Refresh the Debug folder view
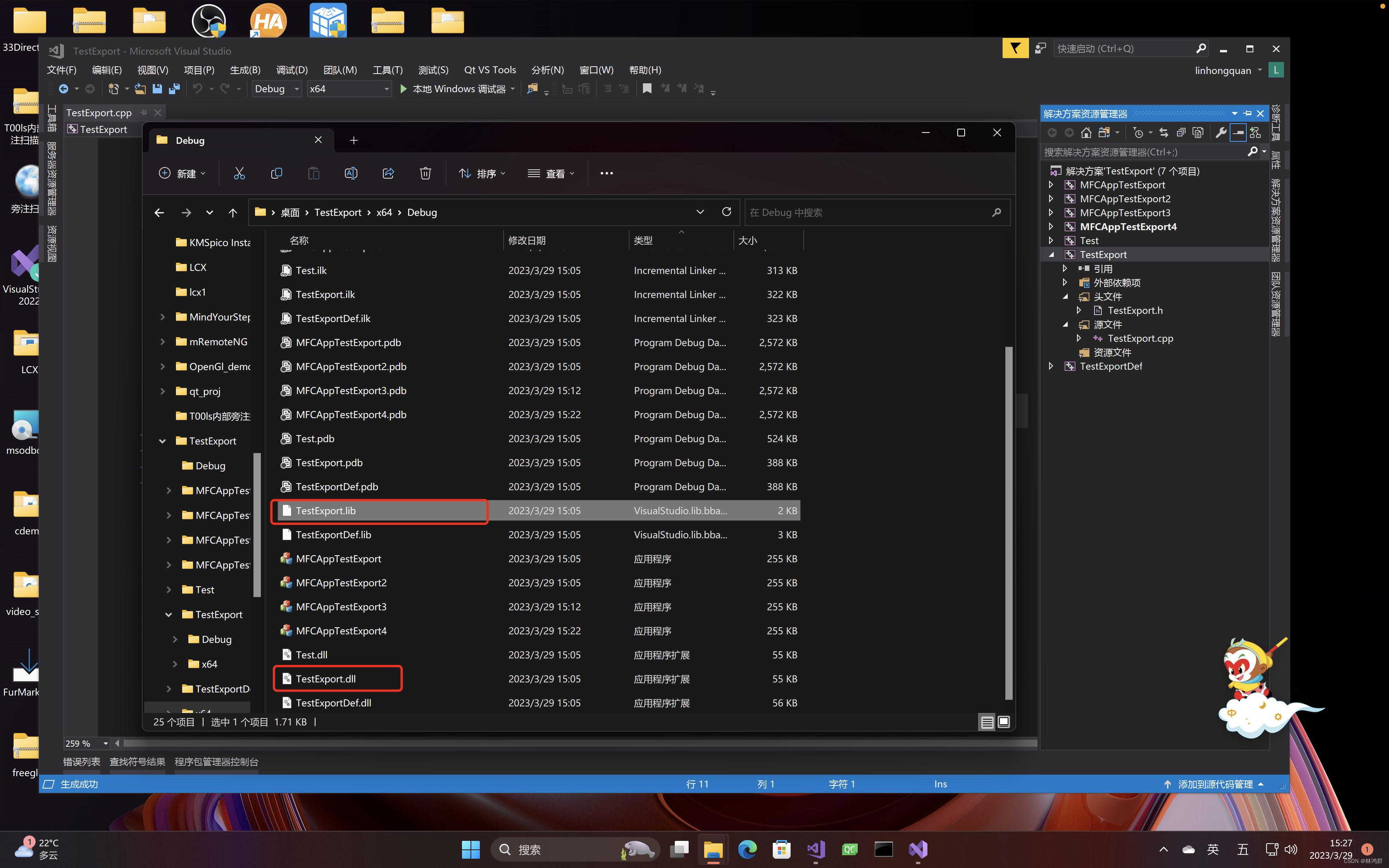Screen dimensions: 1389x868 (x=727, y=212)
